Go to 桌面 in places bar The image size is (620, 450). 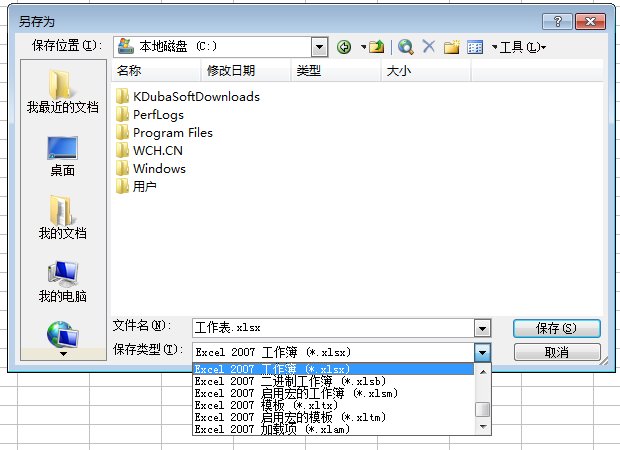(x=62, y=156)
